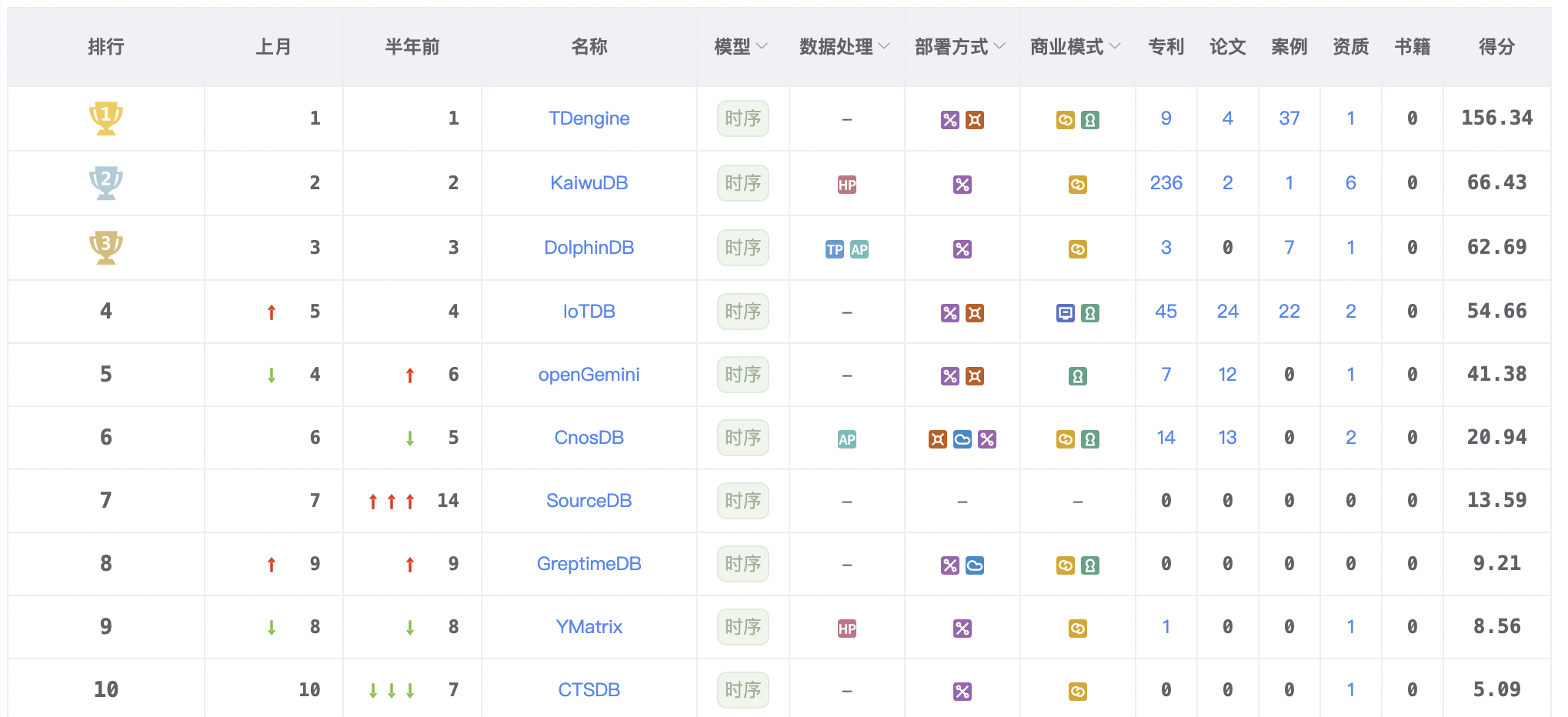The height and width of the screenshot is (717, 1568).
Task: Click the HP tag in YMatrix row
Action: 847,629
